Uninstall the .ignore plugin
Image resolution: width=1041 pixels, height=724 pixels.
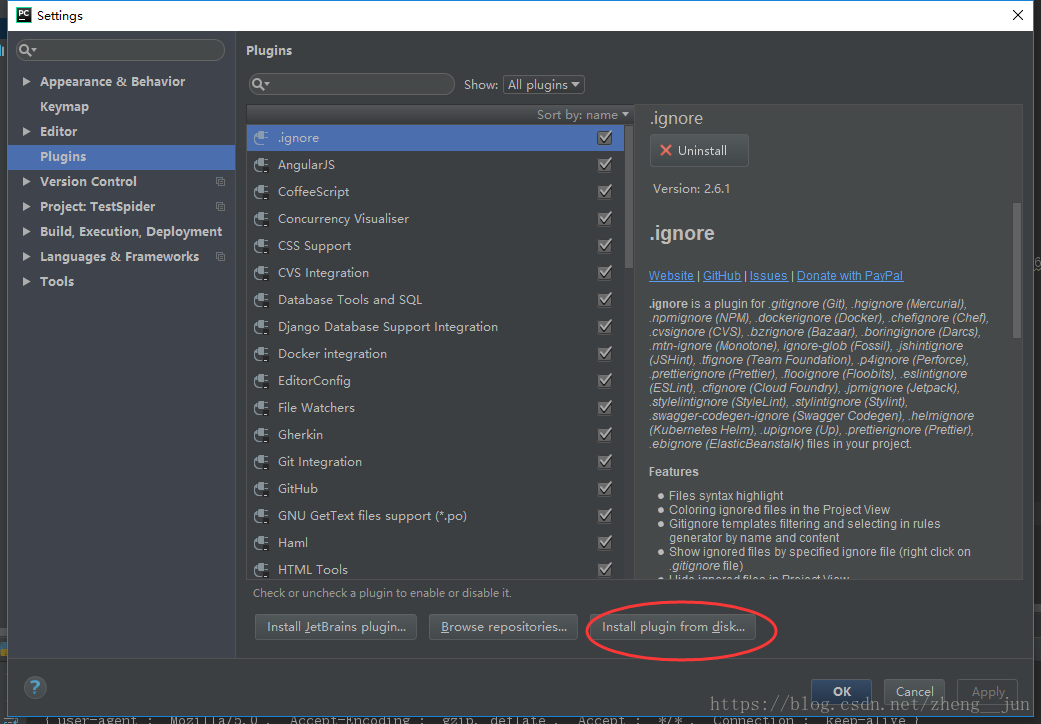[699, 151]
